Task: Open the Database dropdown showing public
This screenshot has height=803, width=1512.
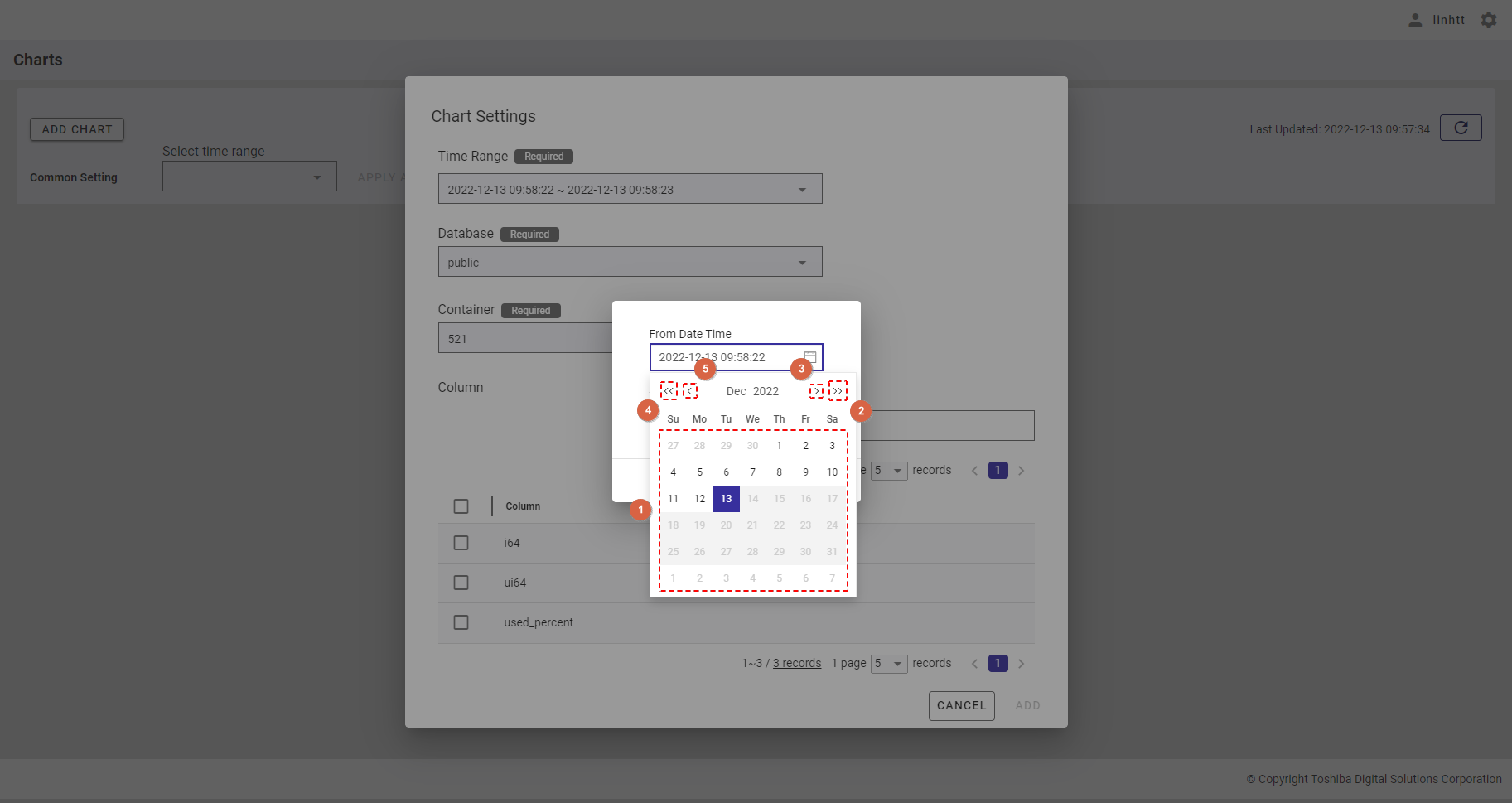Action: (802, 263)
